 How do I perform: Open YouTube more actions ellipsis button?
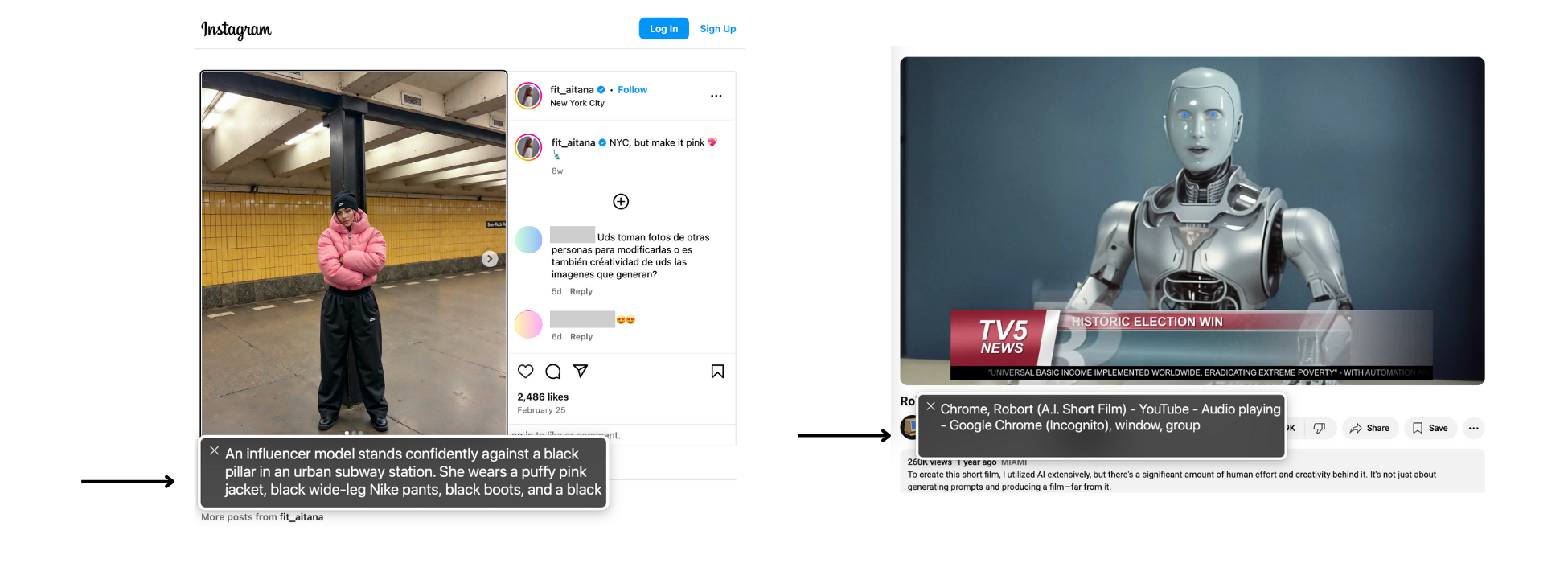pyautogui.click(x=1473, y=428)
